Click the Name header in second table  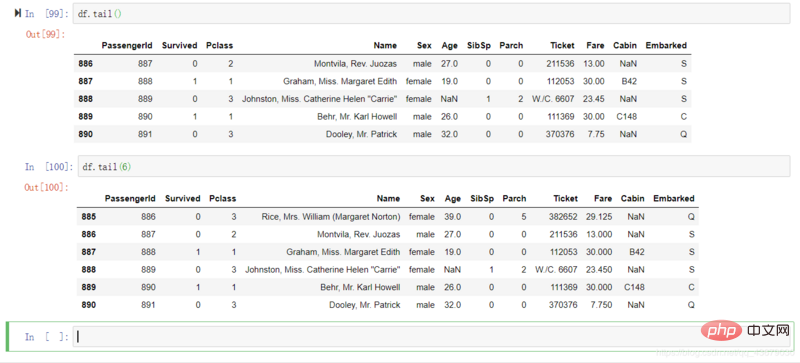click(388, 199)
